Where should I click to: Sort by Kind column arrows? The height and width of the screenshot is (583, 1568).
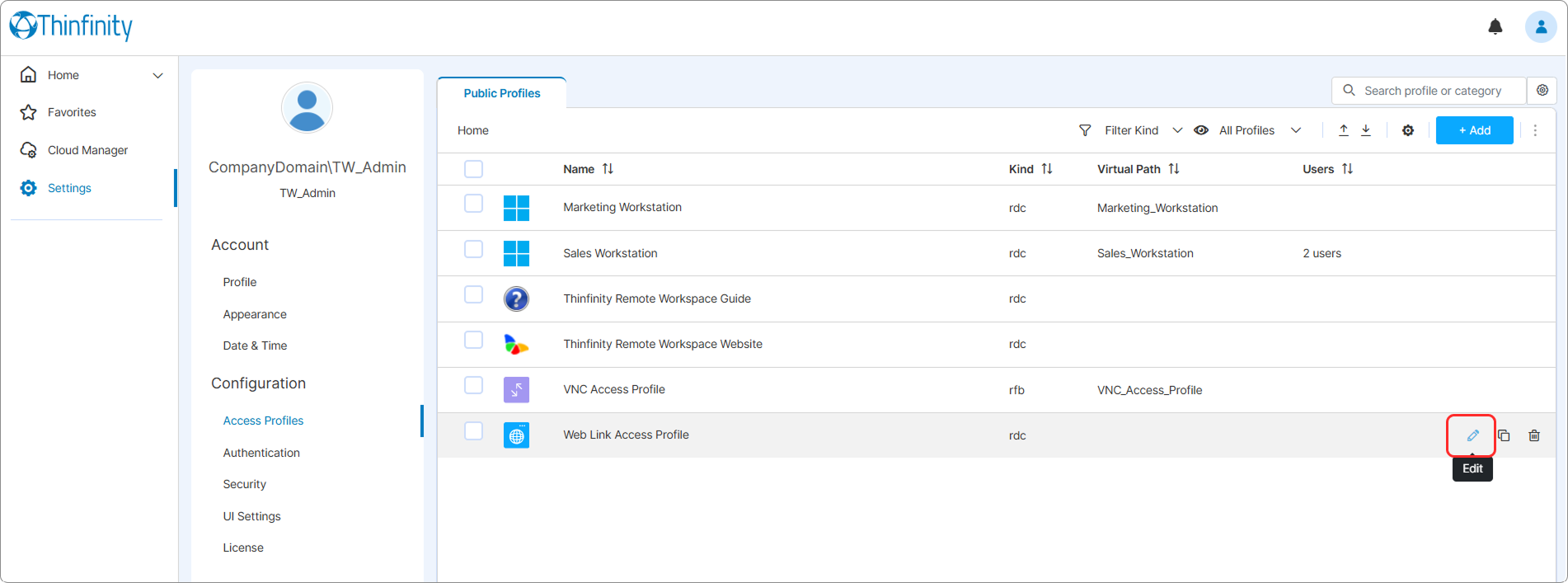pyautogui.click(x=1047, y=169)
